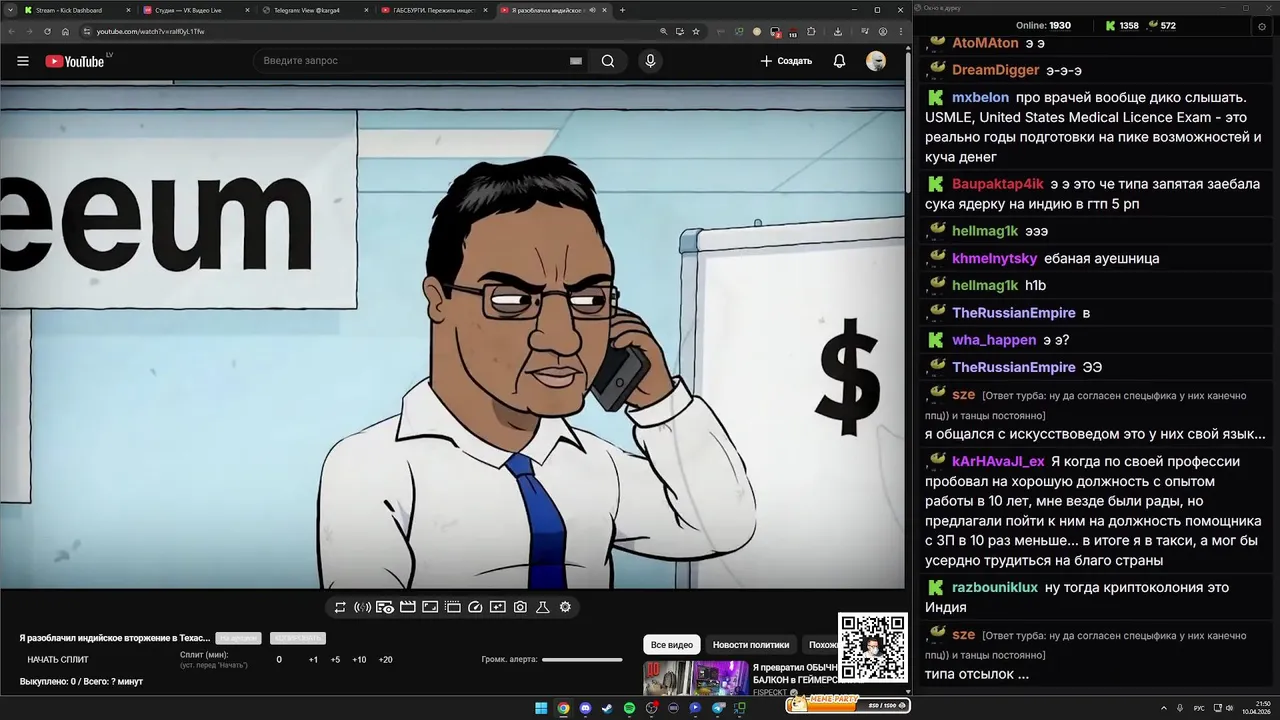Click the НАЧАТЬ СПЛИТ button

(58, 660)
